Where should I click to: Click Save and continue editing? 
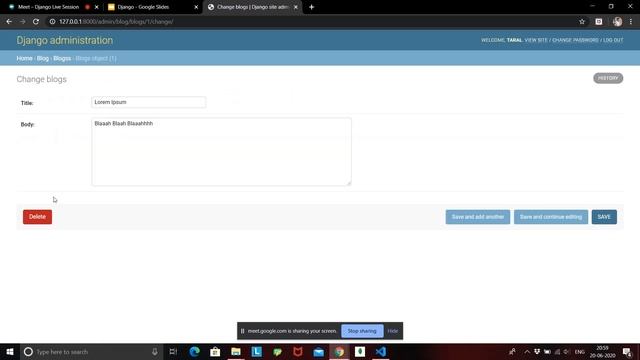pos(551,217)
